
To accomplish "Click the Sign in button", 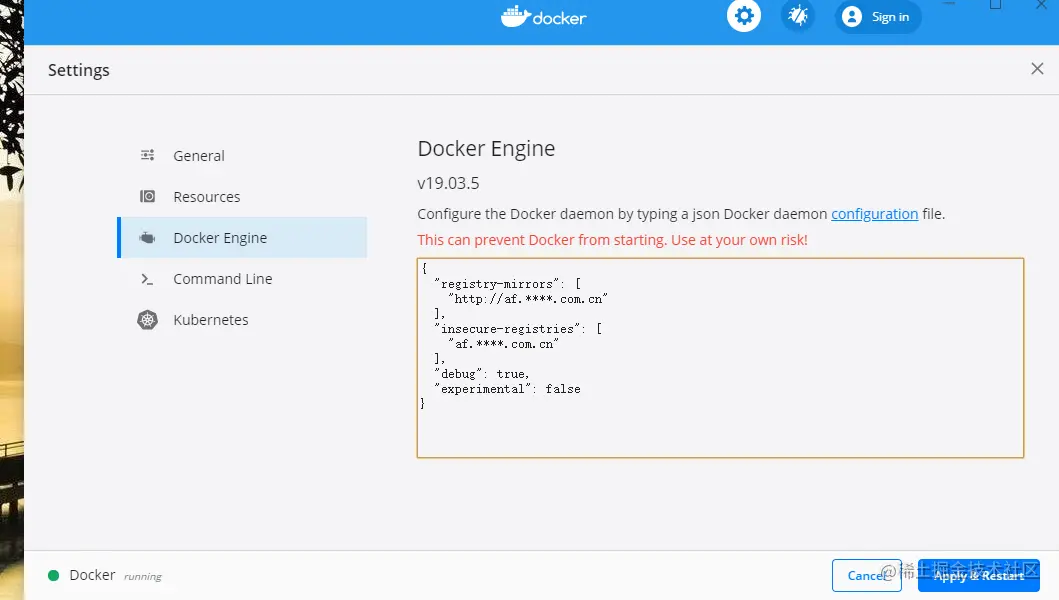I will tap(878, 16).
